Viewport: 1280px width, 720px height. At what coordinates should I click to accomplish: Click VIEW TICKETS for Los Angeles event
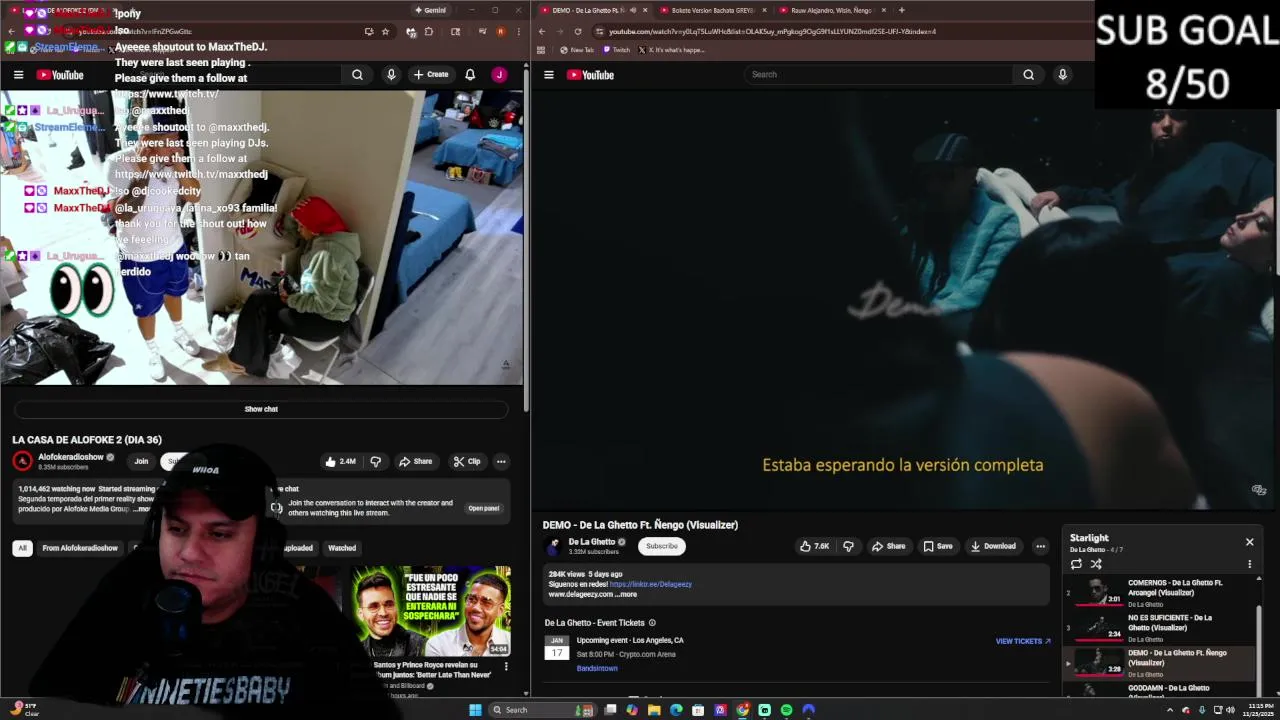(1023, 641)
